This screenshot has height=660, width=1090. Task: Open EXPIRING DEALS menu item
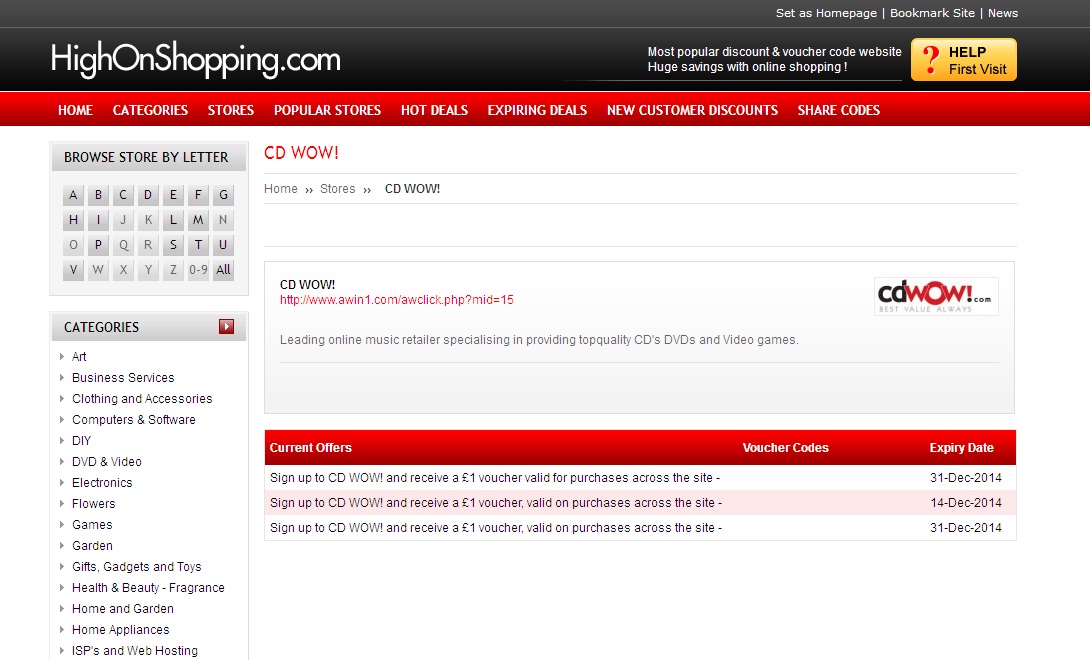point(537,110)
